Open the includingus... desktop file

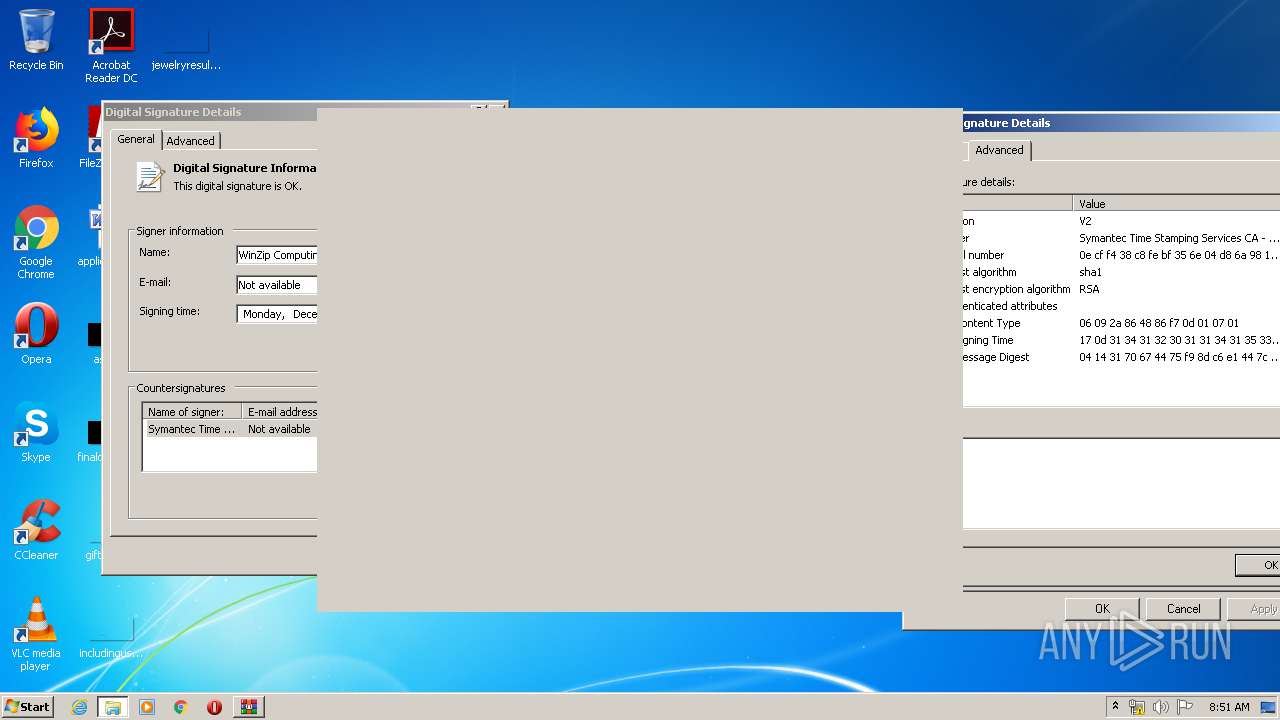(111, 638)
